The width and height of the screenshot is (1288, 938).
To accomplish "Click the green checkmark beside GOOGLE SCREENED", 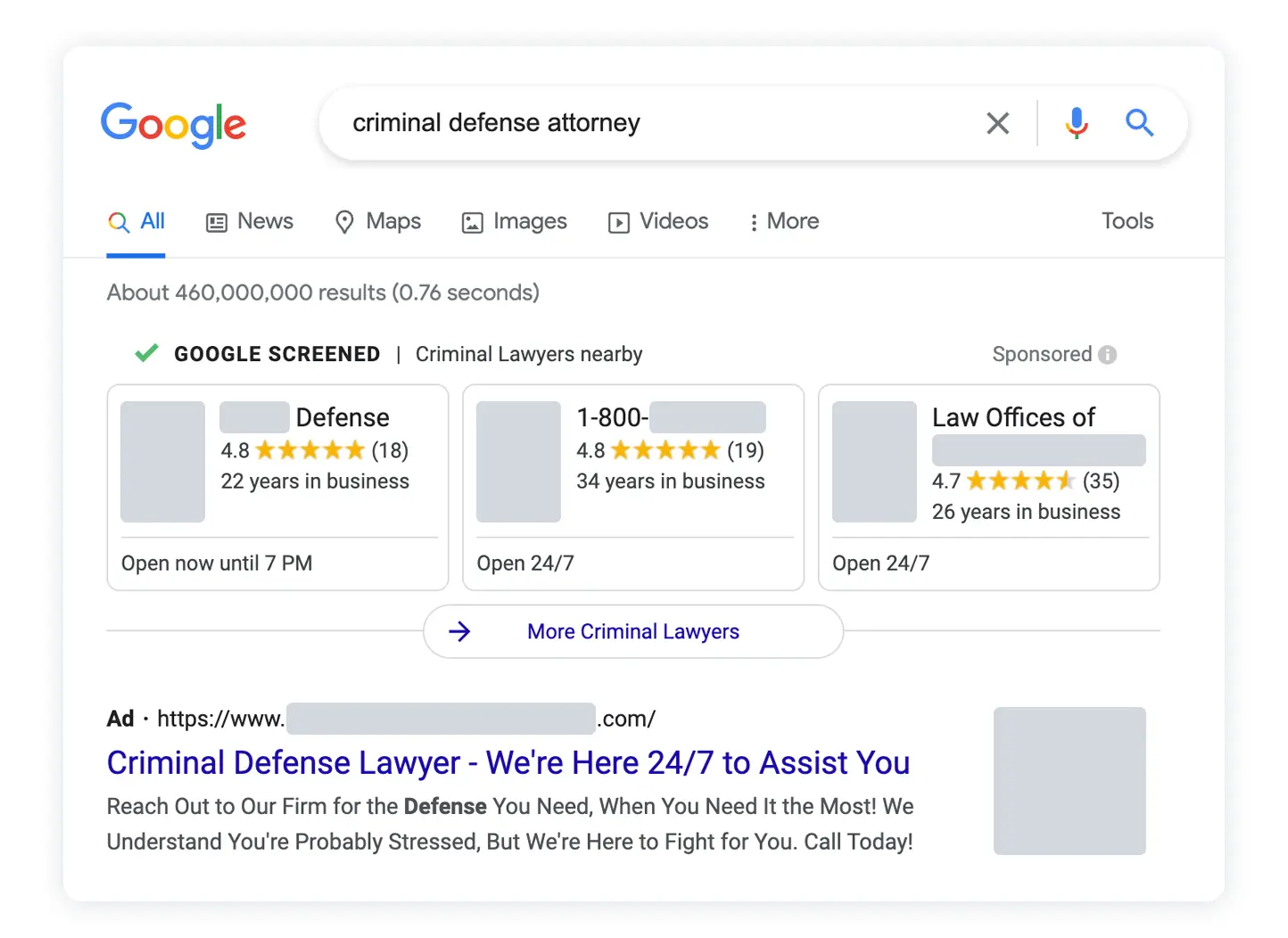I will tap(145, 353).
